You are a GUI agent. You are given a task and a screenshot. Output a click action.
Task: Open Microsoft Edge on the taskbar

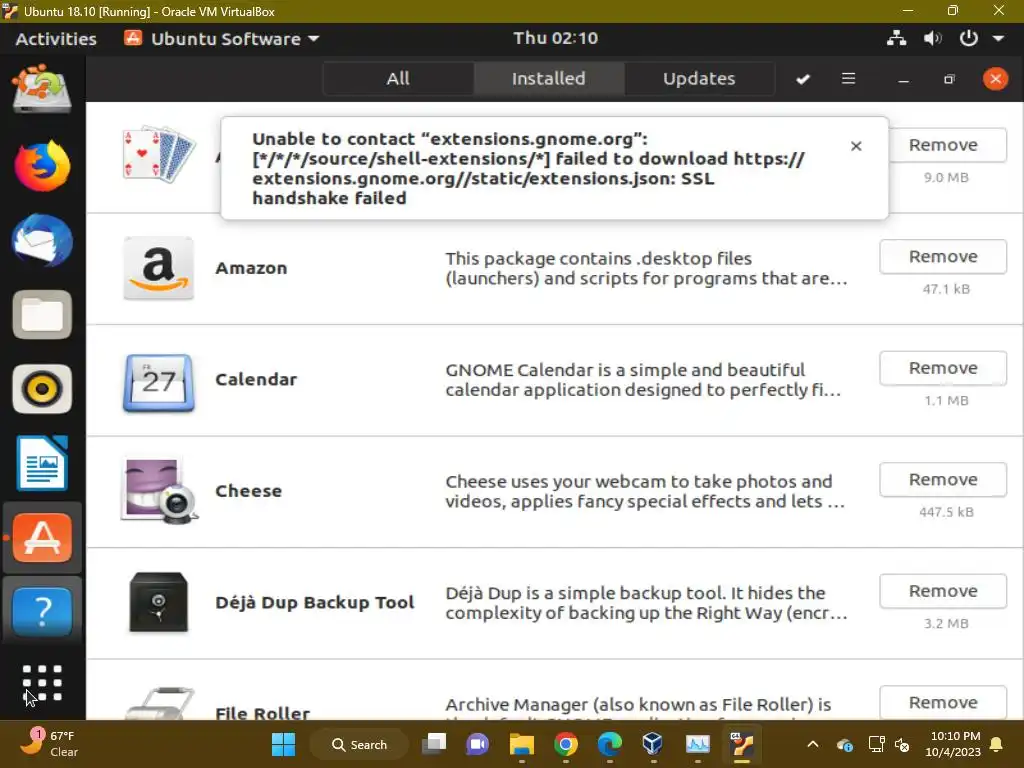click(609, 744)
